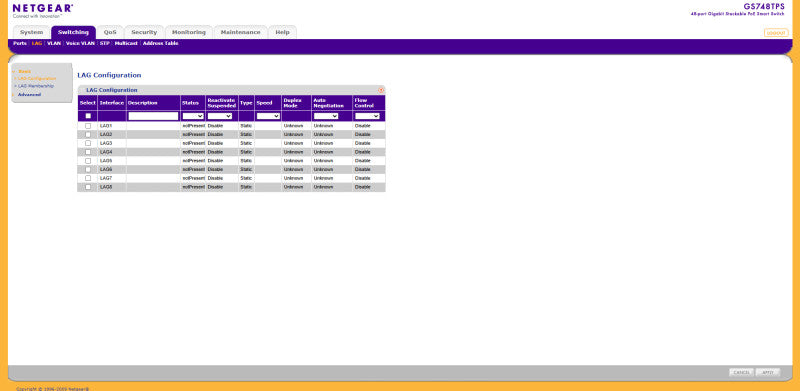The width and height of the screenshot is (800, 391).
Task: Open the Help tab
Action: (282, 32)
